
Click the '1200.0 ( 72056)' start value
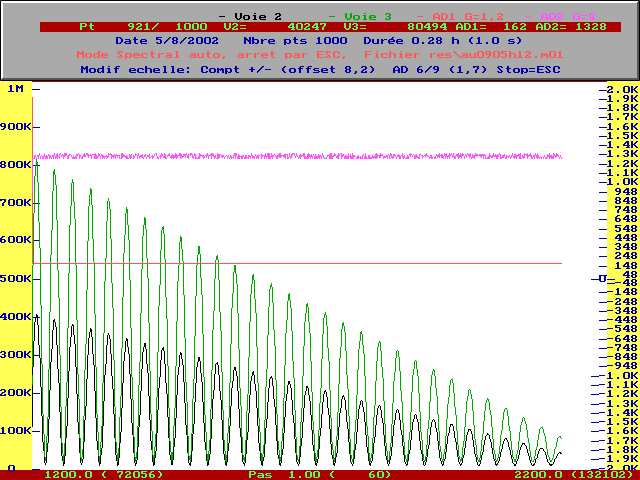coord(104,474)
